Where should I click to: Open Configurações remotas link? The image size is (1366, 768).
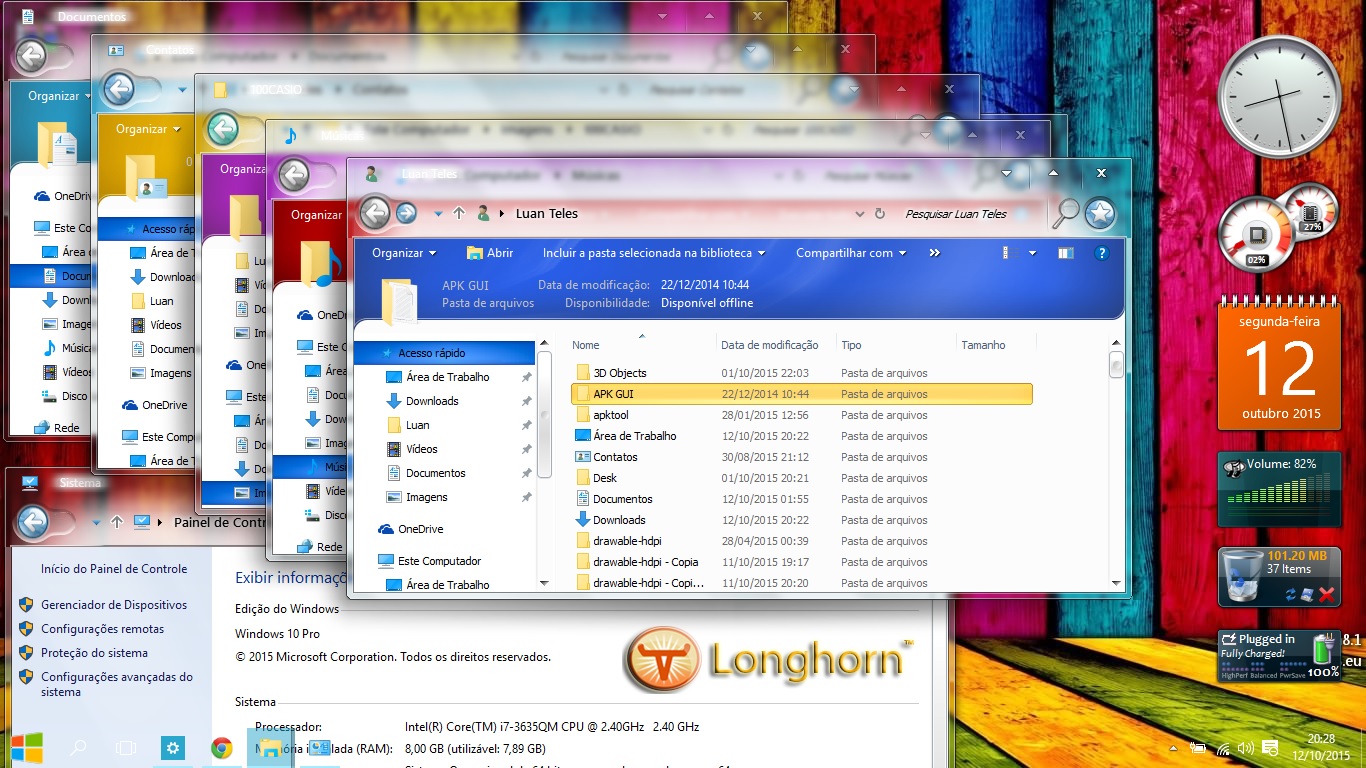(102, 629)
